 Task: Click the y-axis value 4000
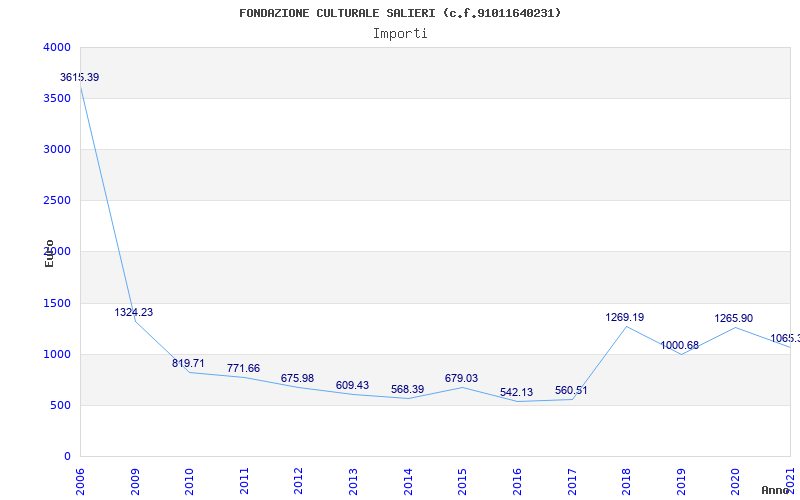coord(57,47)
